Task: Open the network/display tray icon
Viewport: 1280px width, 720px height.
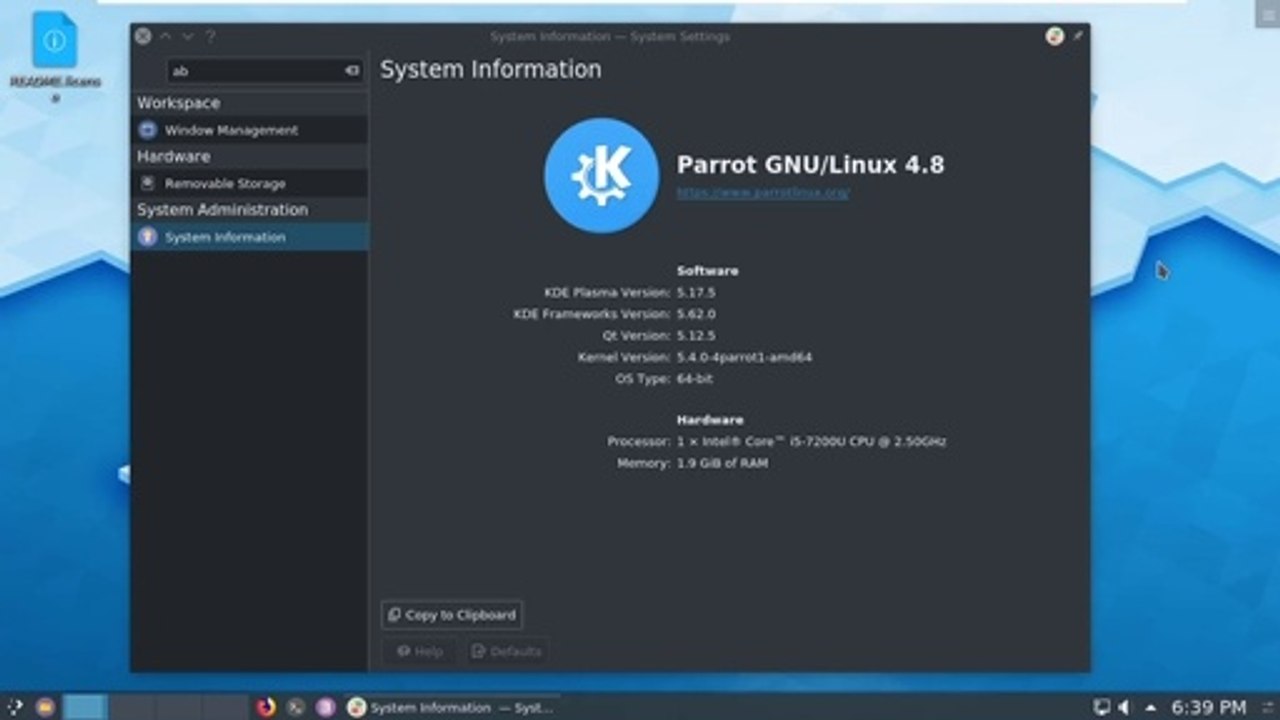Action: 1101,707
